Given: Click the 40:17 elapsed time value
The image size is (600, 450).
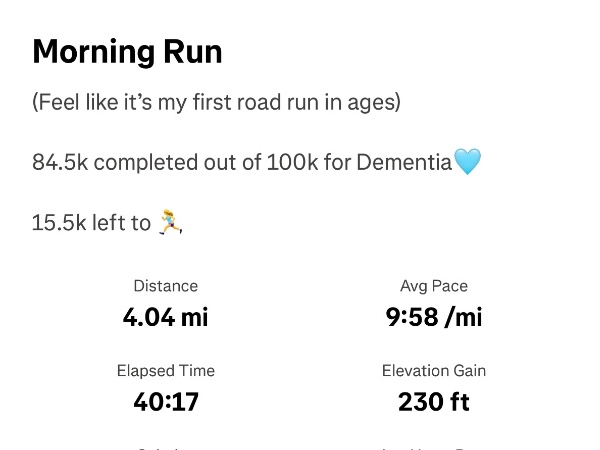Looking at the screenshot, I should tap(165, 402).
